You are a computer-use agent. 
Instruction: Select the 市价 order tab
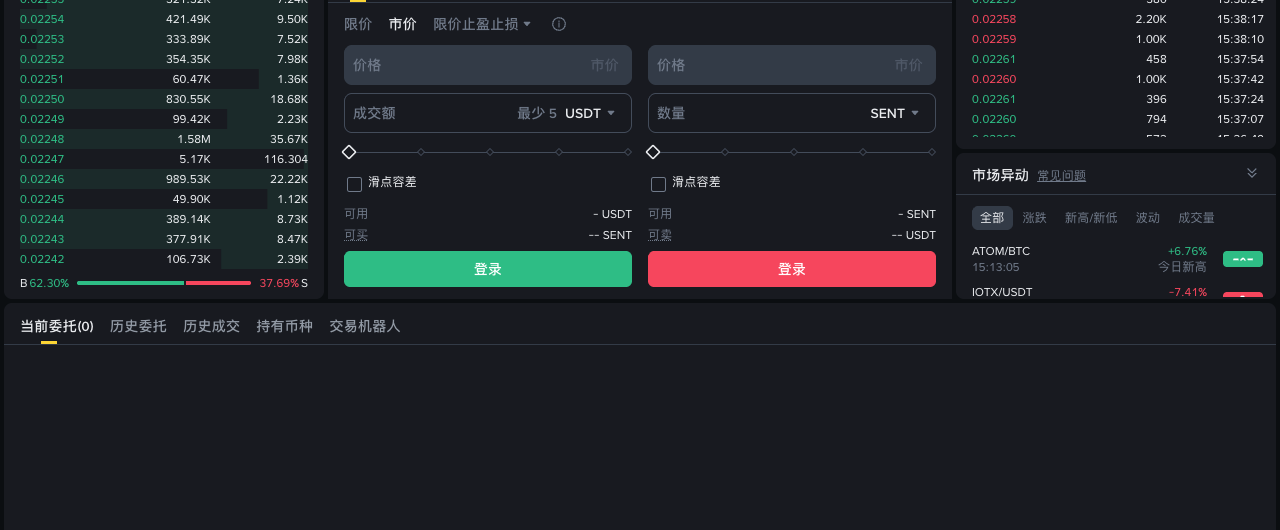point(402,24)
